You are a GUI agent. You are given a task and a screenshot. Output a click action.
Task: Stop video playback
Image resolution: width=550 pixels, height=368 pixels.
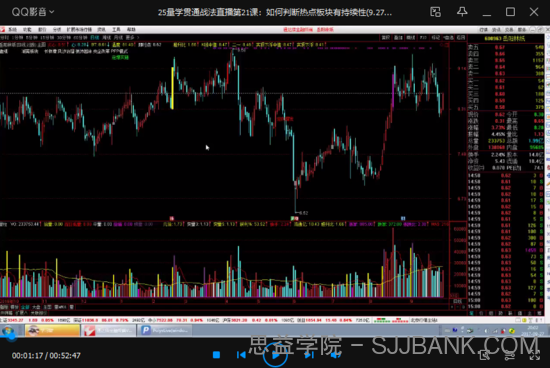(x=216, y=355)
